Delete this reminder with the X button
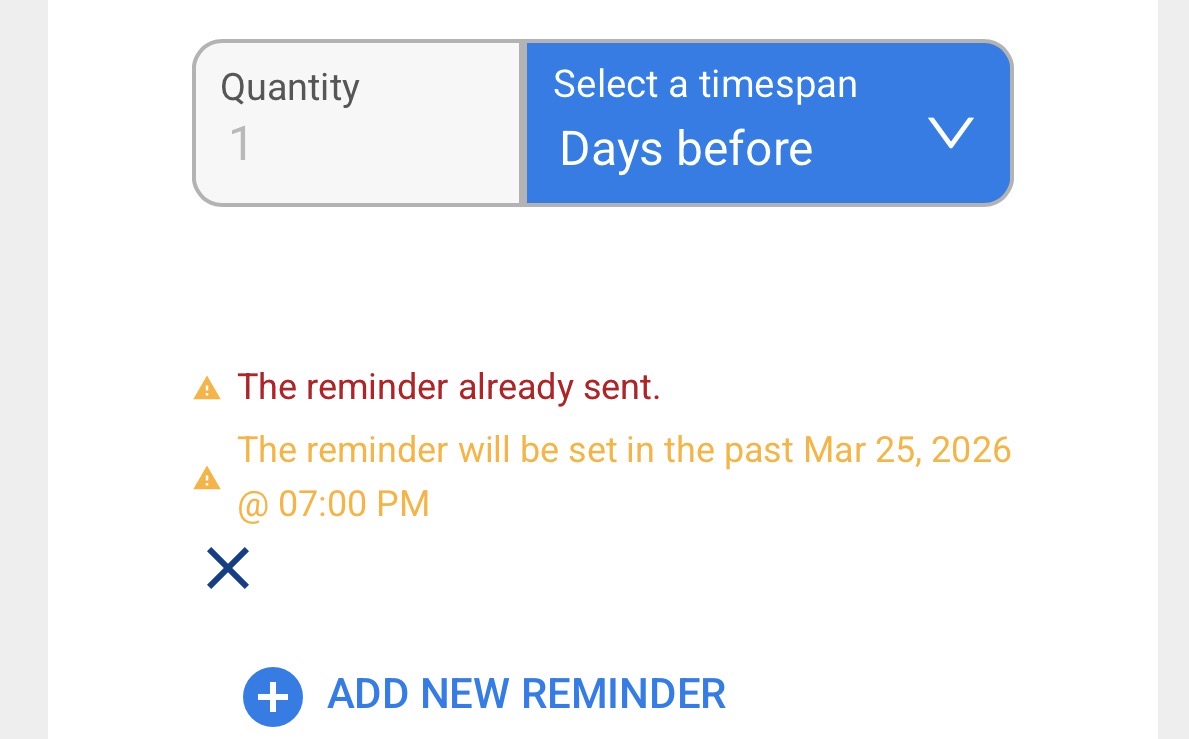Screen dimensions: 1189x739 click(x=227, y=568)
